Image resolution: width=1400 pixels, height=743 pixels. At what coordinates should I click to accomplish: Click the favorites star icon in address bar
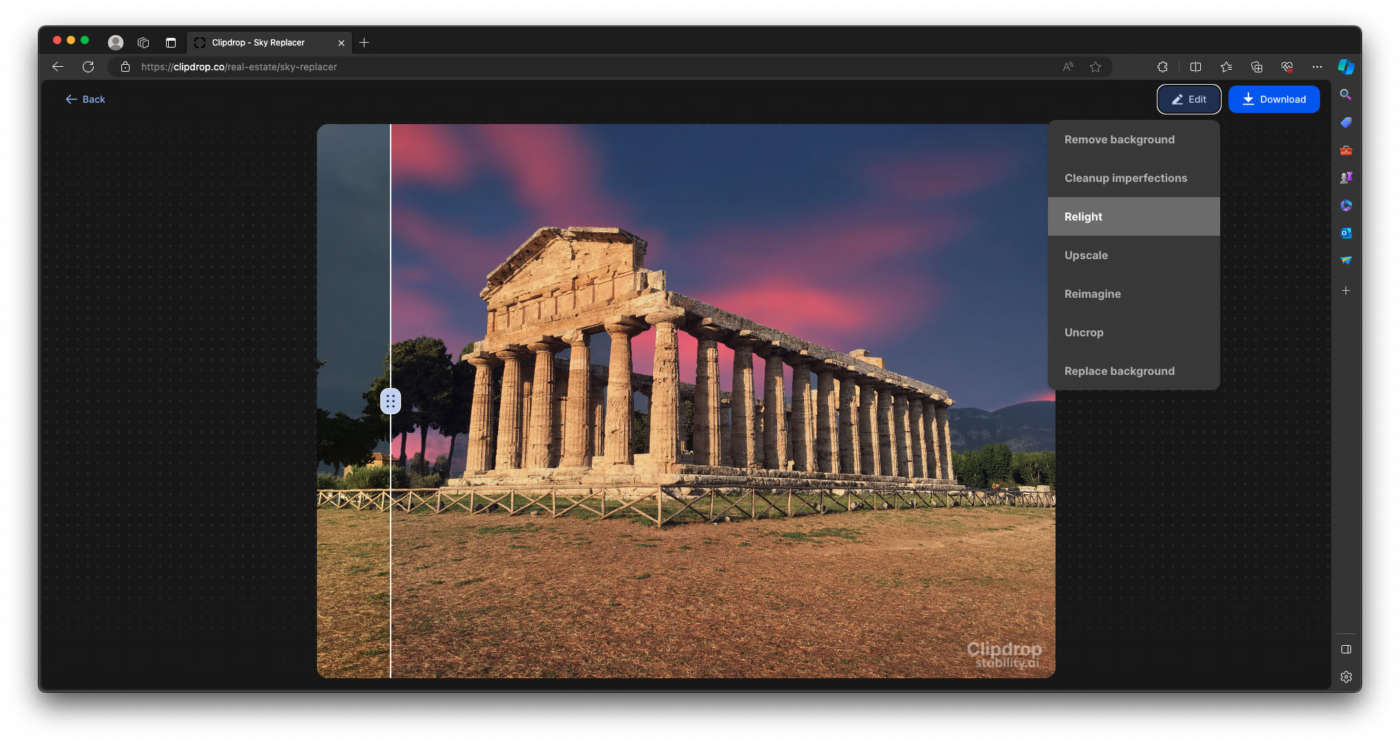pyautogui.click(x=1095, y=67)
